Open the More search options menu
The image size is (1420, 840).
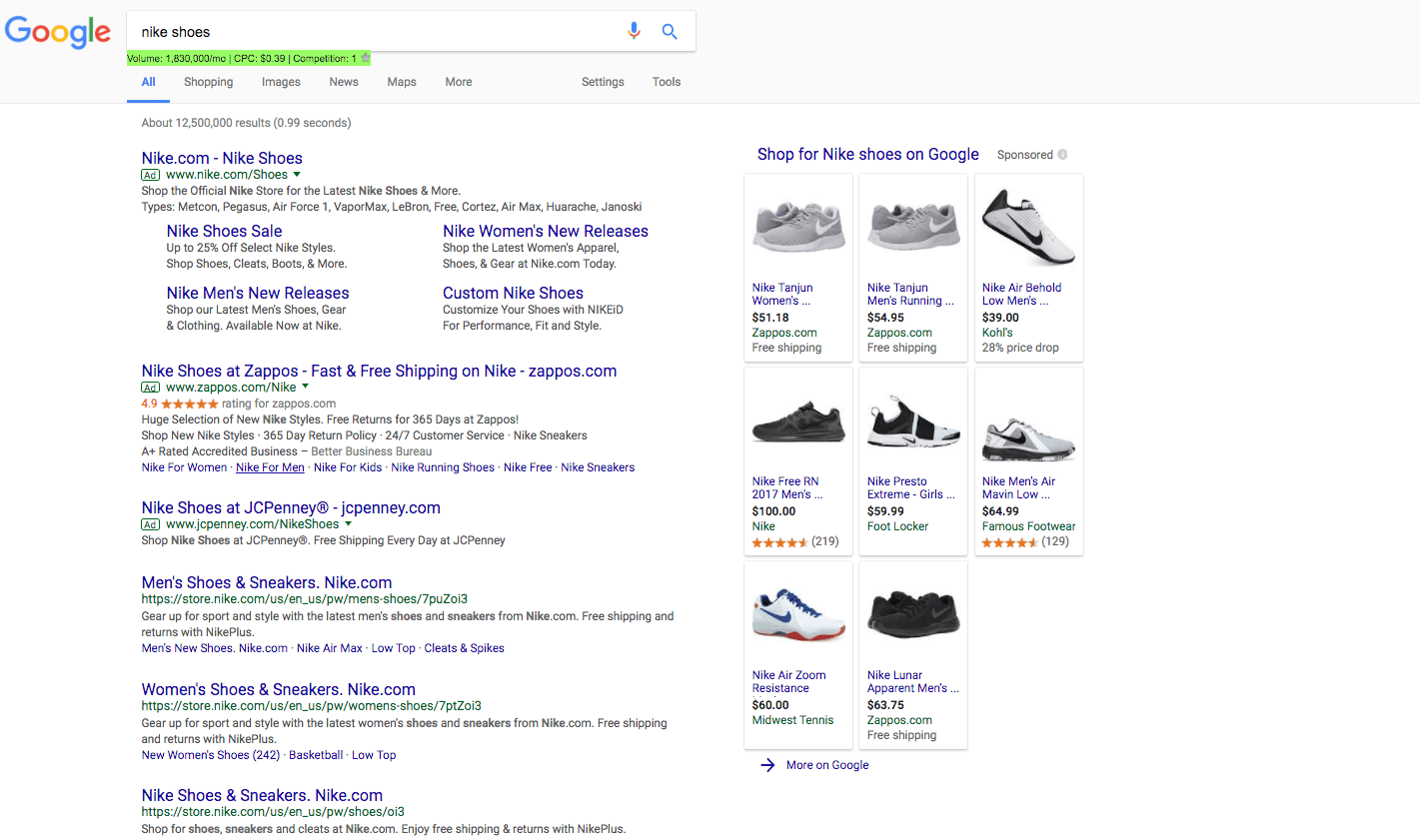coord(459,82)
